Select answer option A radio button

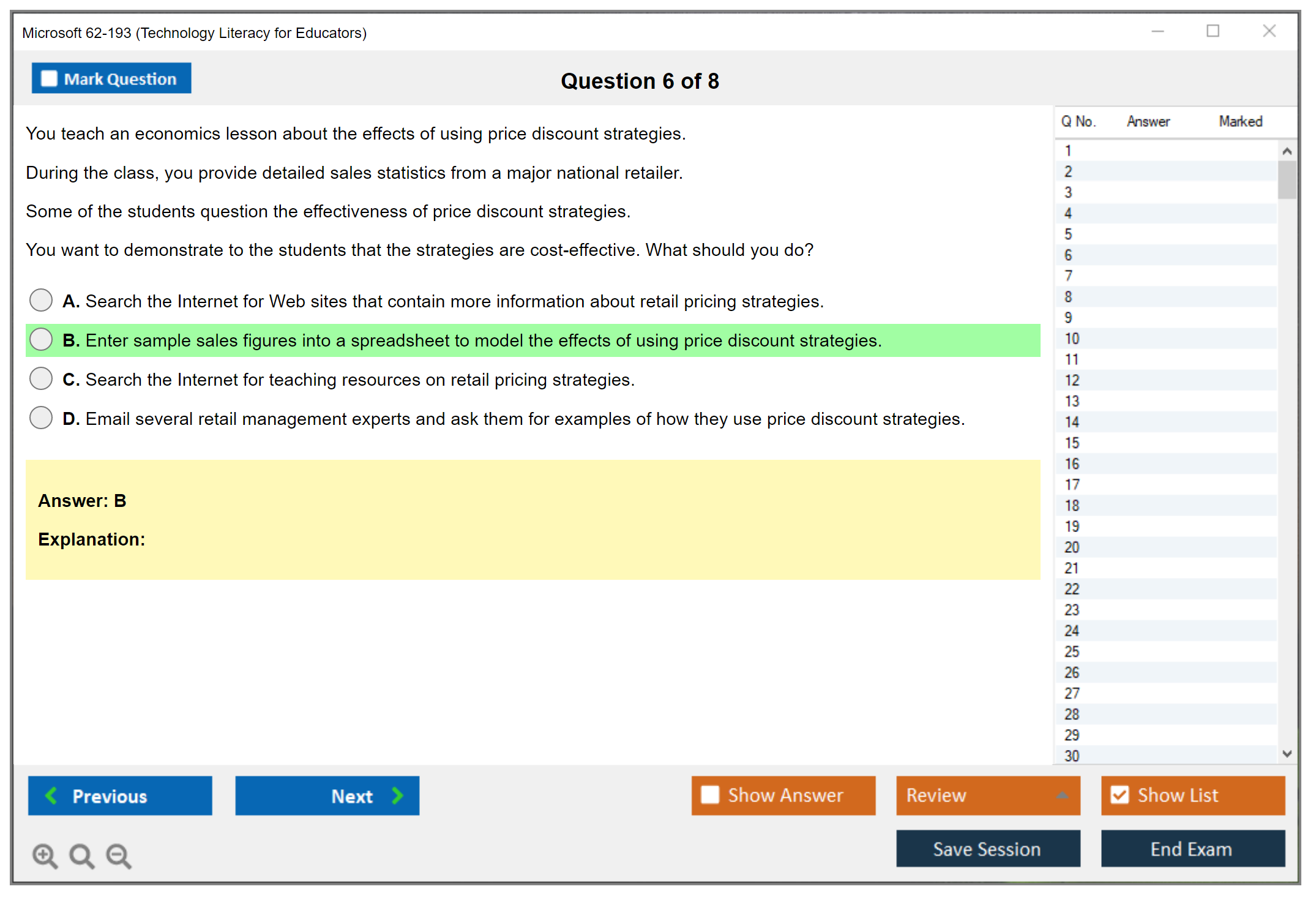tap(41, 300)
